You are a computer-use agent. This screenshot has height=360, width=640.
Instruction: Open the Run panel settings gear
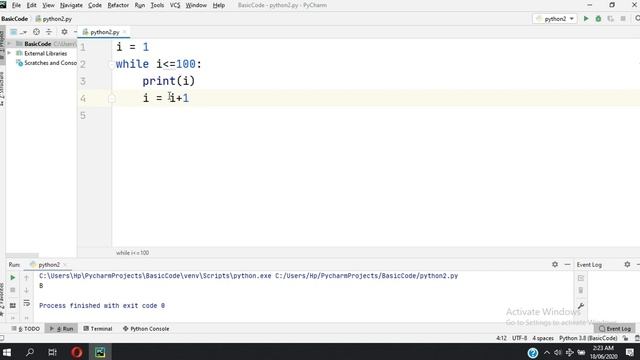tap(555, 264)
